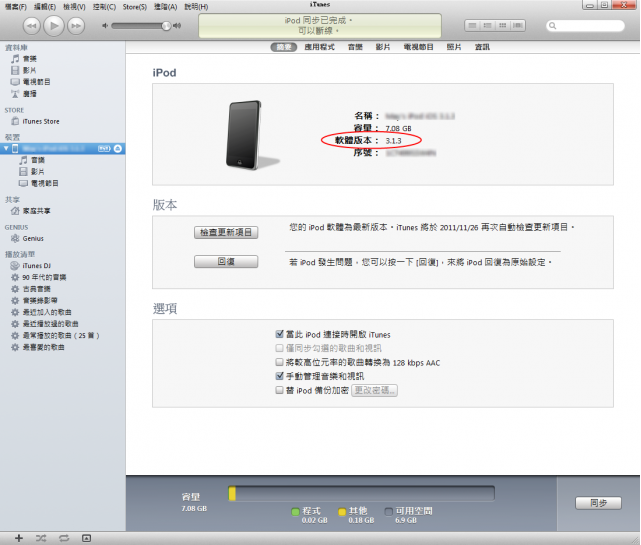This screenshot has height=545, width=641.
Task: Select the 摘要 summary tab
Action: point(284,47)
